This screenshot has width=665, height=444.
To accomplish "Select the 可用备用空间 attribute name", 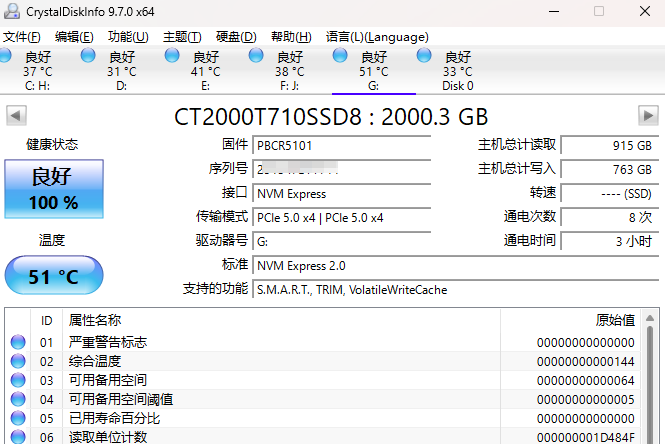I will tap(108, 380).
